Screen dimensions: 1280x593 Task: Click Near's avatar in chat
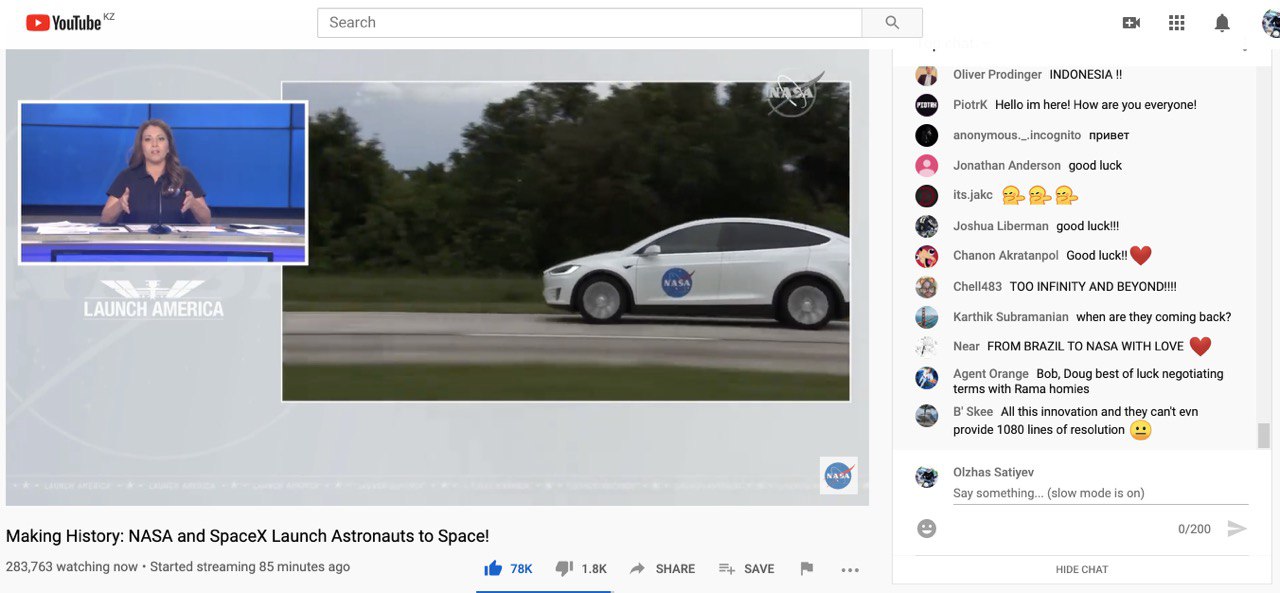[927, 347]
